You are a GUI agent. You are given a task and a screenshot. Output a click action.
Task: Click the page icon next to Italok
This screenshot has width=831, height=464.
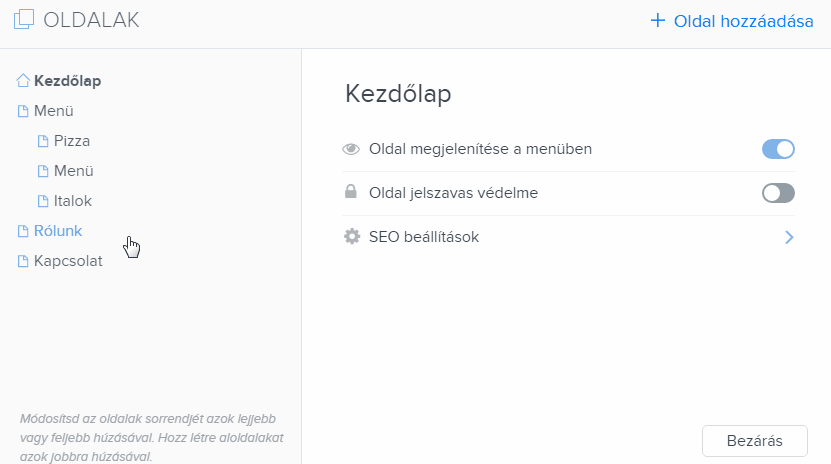pos(43,201)
